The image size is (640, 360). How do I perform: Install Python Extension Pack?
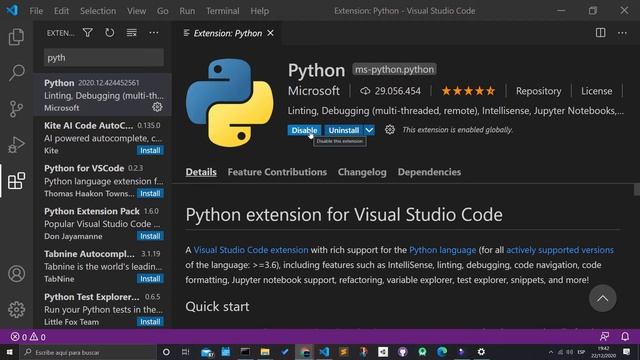pos(150,236)
